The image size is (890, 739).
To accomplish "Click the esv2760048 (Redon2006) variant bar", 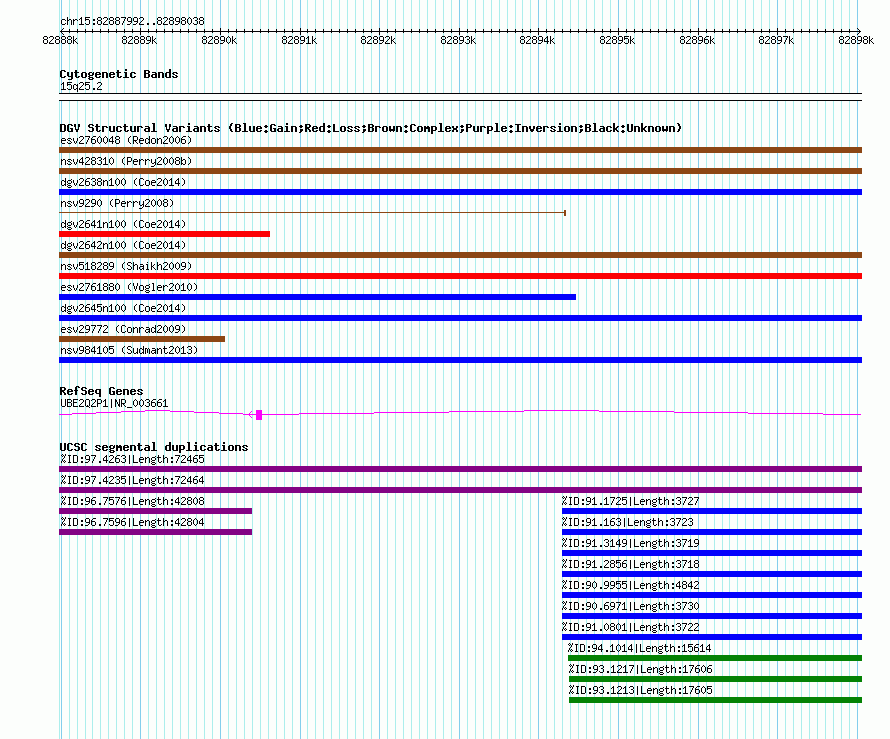I will coord(460,150).
